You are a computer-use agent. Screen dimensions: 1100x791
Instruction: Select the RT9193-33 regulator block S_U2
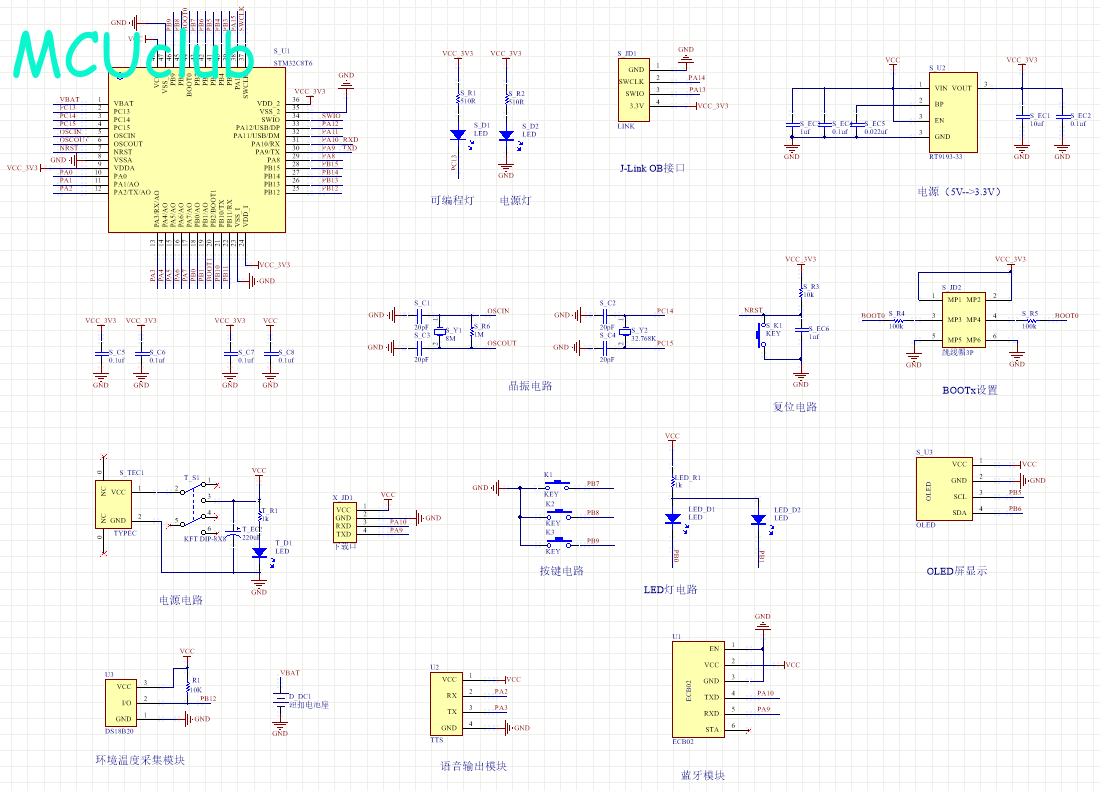coord(953,112)
